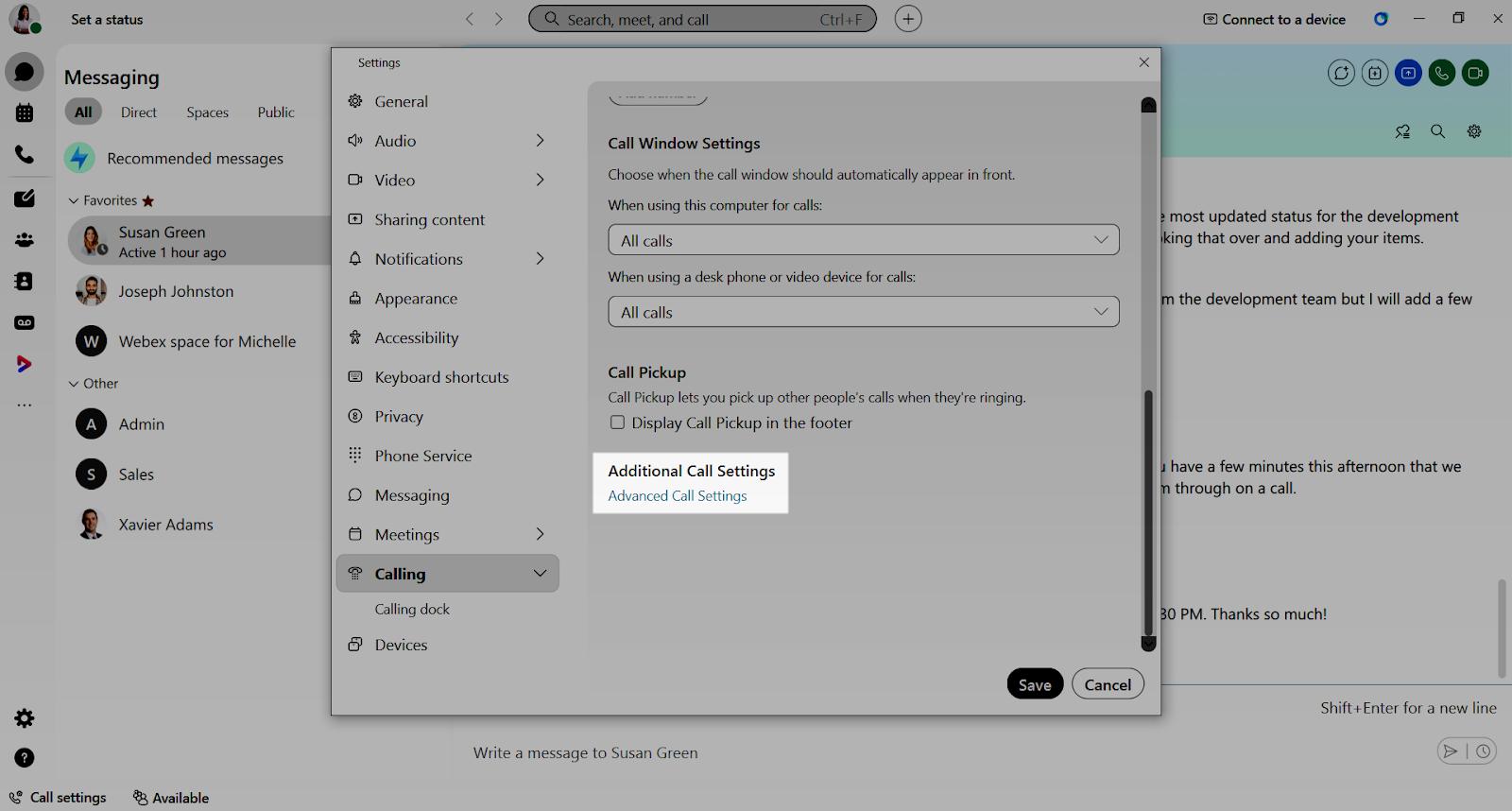Open the Teams icon in left rail
Image resolution: width=1512 pixels, height=811 pixels.
(x=25, y=240)
